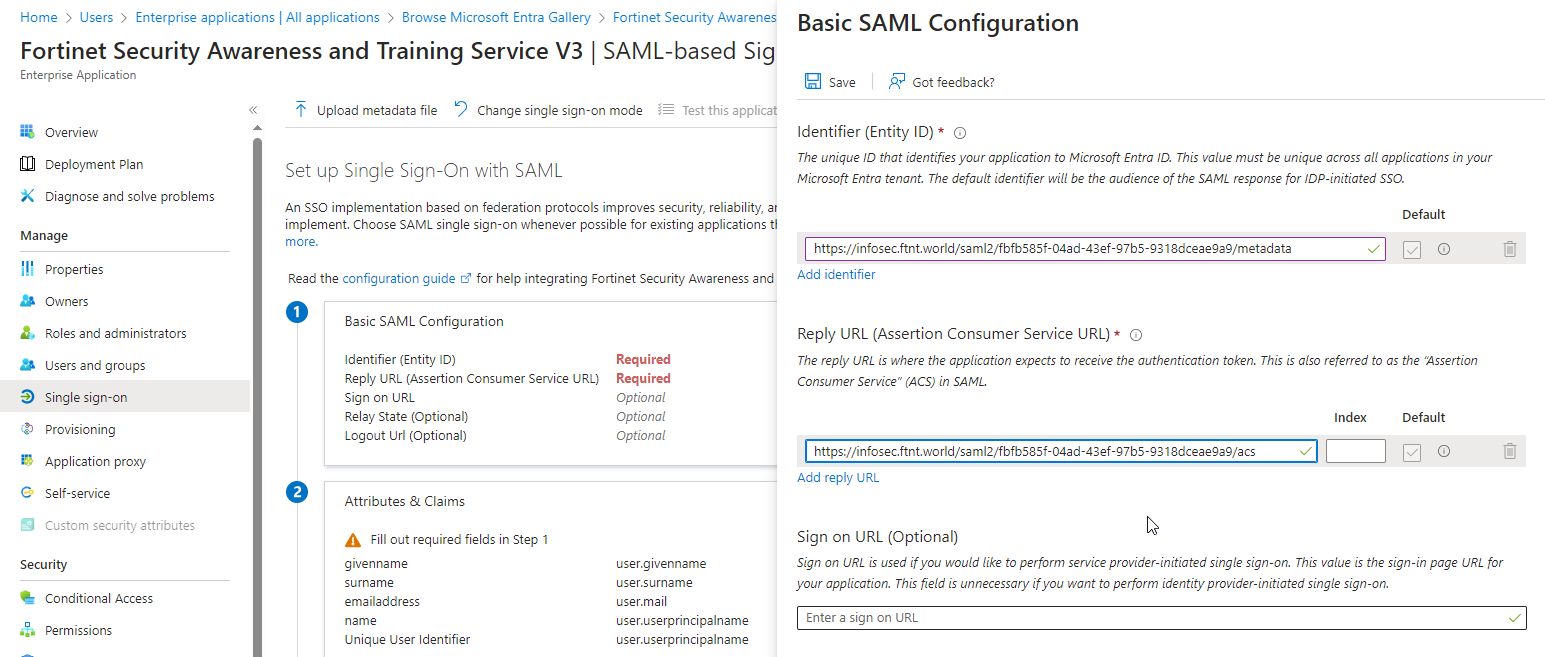
Task: Click Relay State (Optional) row label
Action: [x=406, y=417]
